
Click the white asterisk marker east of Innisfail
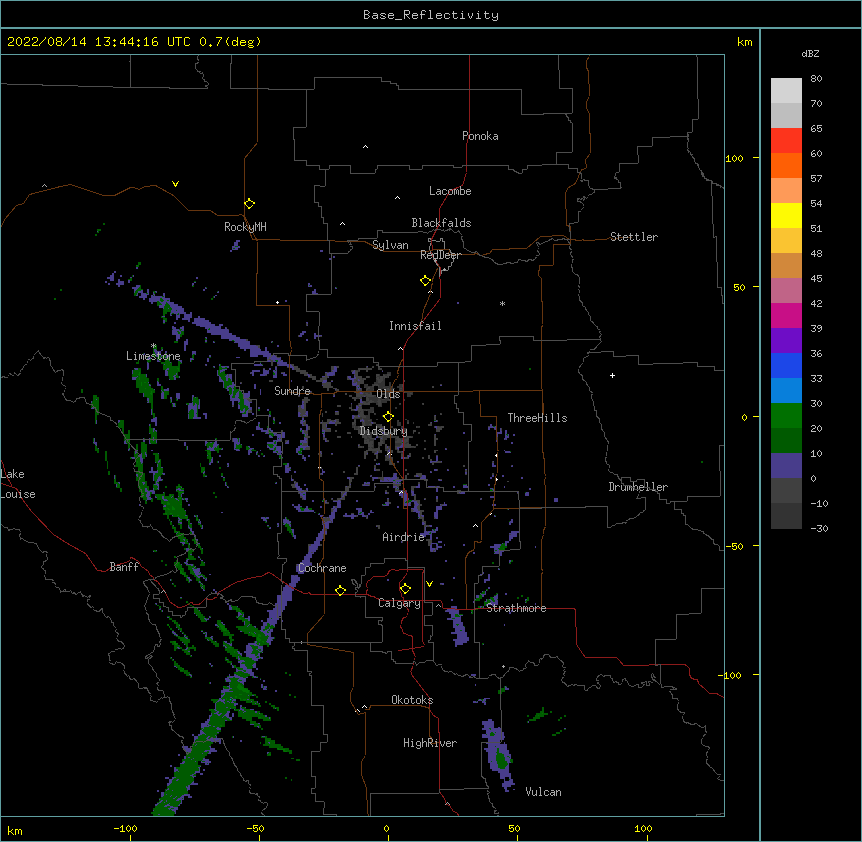(502, 303)
